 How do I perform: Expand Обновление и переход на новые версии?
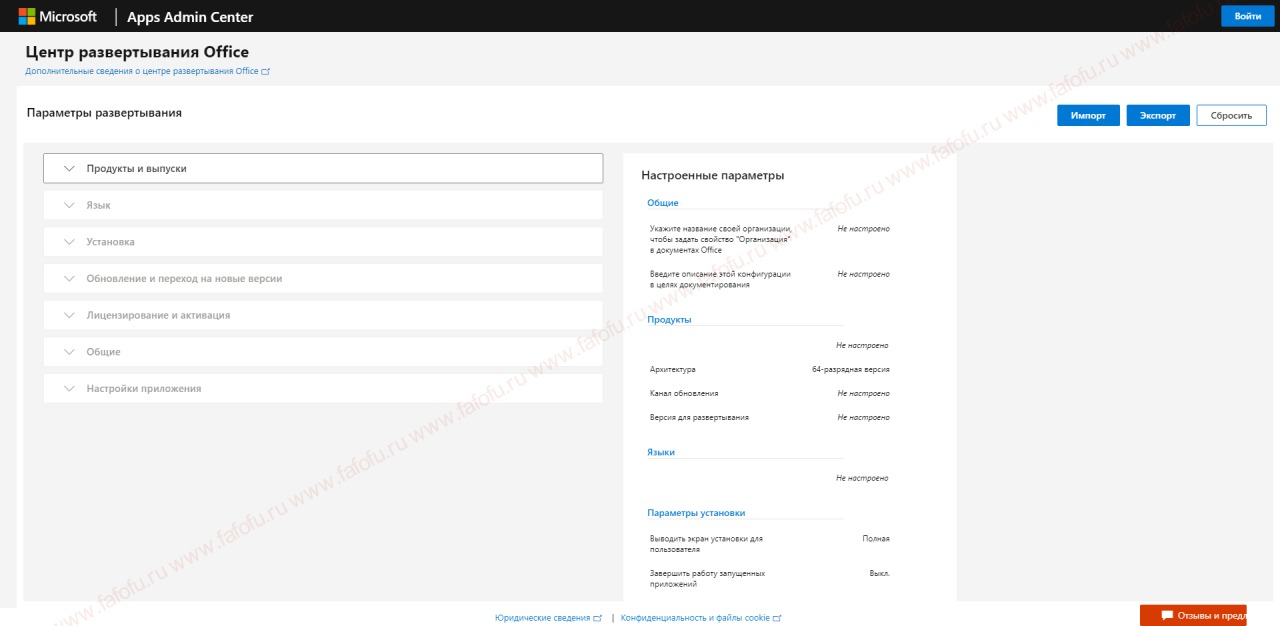tap(323, 278)
